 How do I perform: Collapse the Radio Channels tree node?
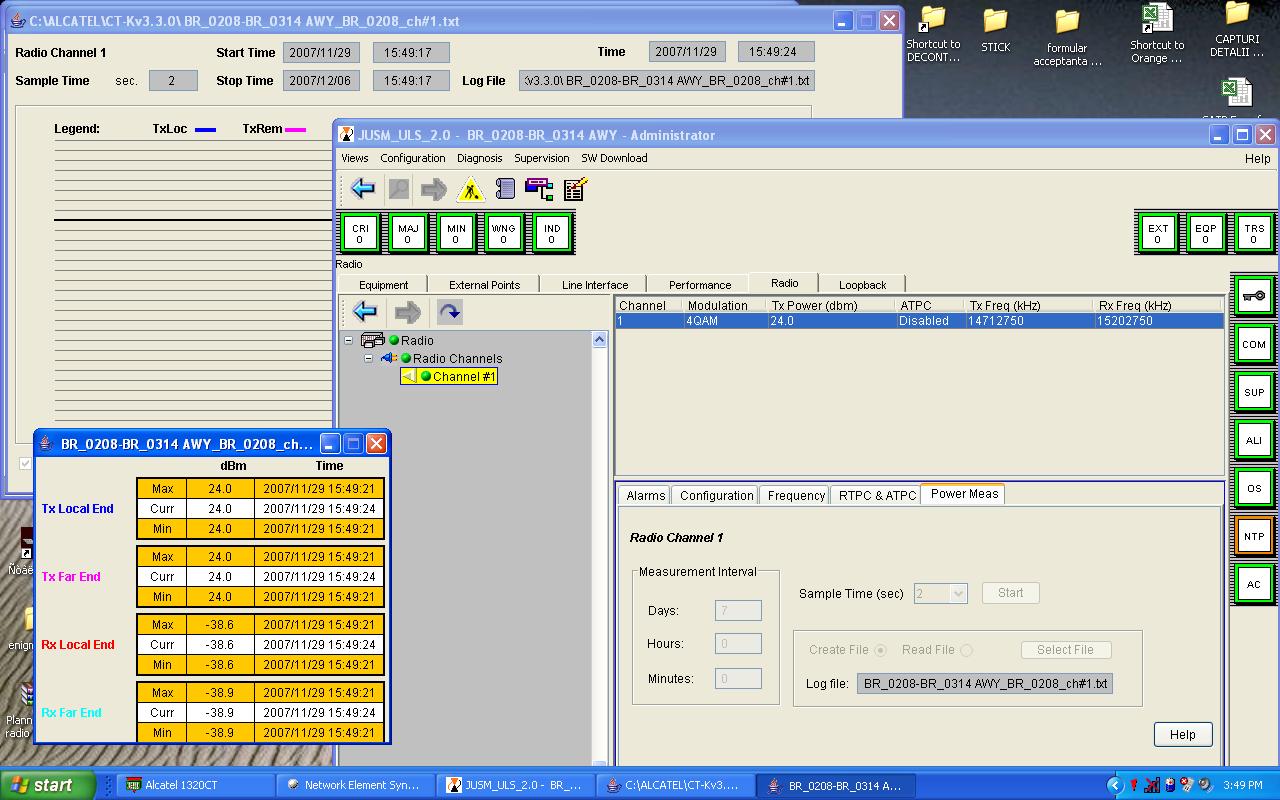[368, 359]
